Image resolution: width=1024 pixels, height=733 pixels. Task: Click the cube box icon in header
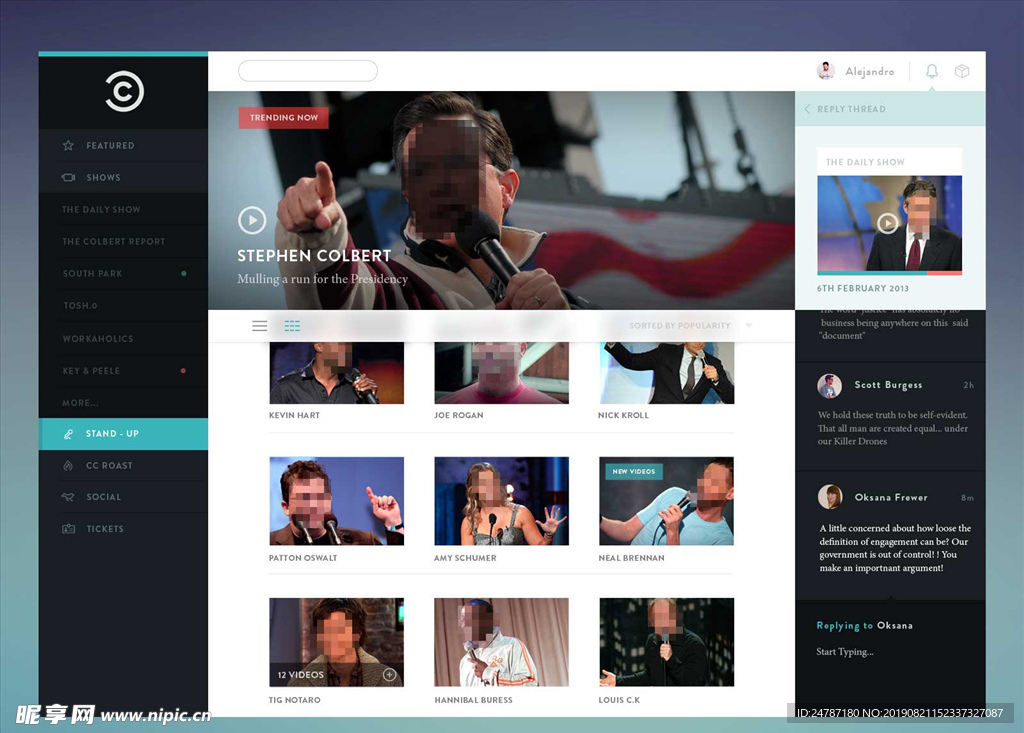coord(962,71)
